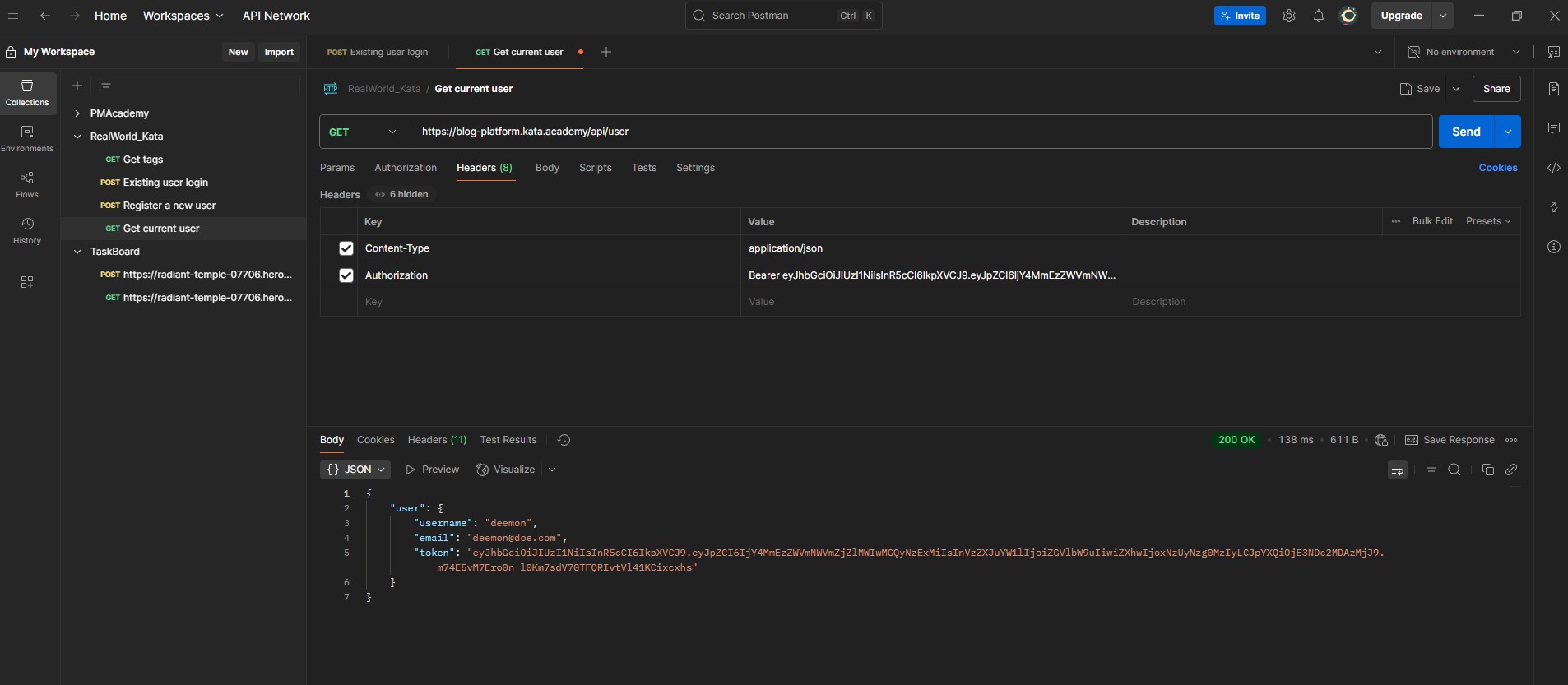Image resolution: width=1568 pixels, height=685 pixels.
Task: Open the Visualize options dropdown arrow
Action: pos(552,470)
